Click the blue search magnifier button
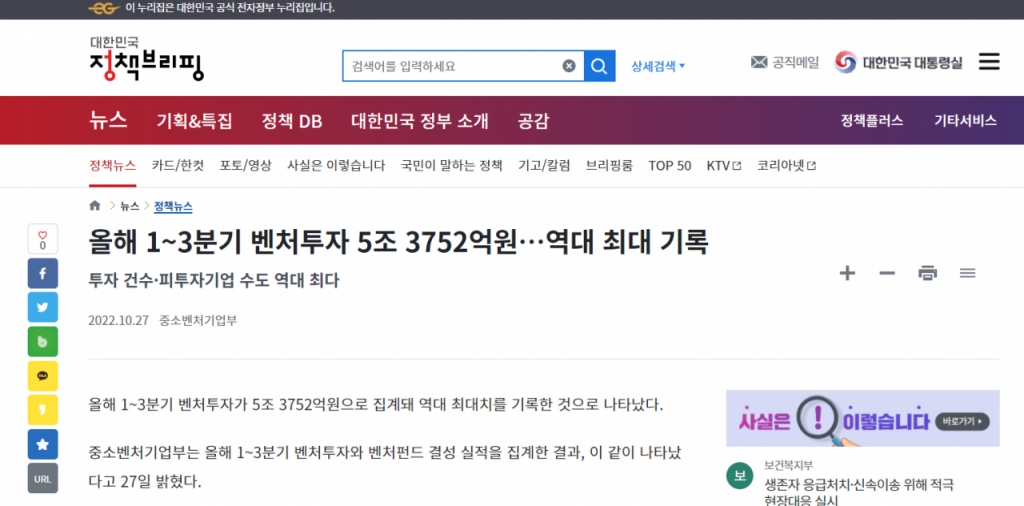This screenshot has width=1024, height=506. tap(599, 66)
